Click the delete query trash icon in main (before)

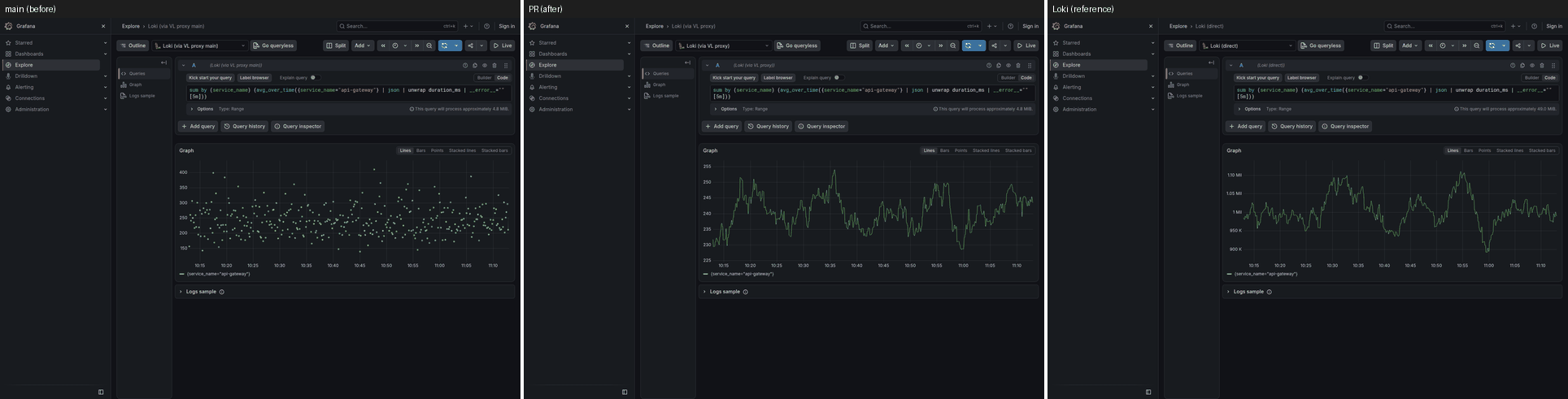click(x=494, y=65)
